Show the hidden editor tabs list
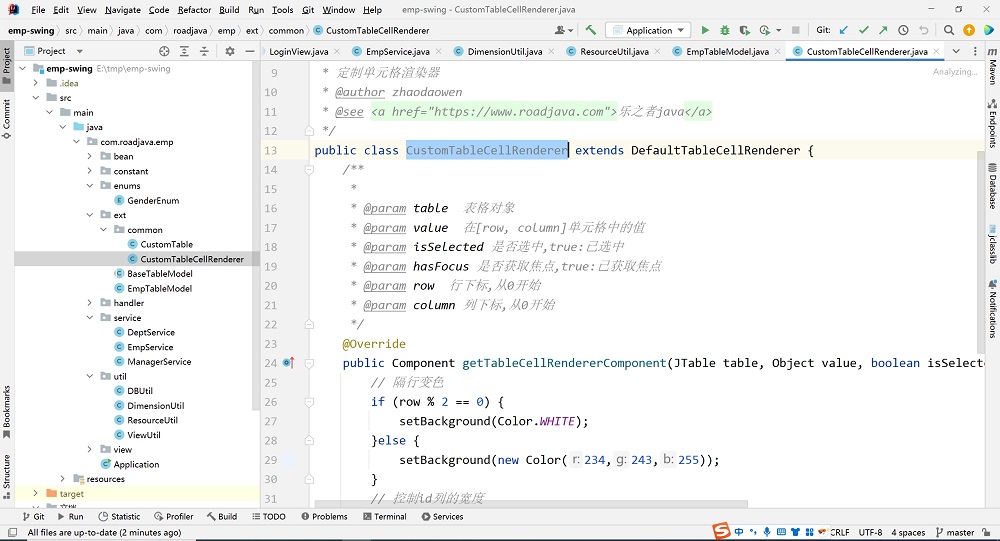Screen dimensions: 1000x541 coord(956,51)
